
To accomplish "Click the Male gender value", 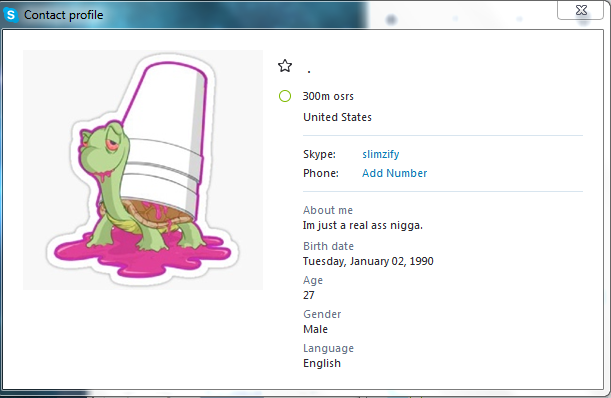I will pos(315,329).
